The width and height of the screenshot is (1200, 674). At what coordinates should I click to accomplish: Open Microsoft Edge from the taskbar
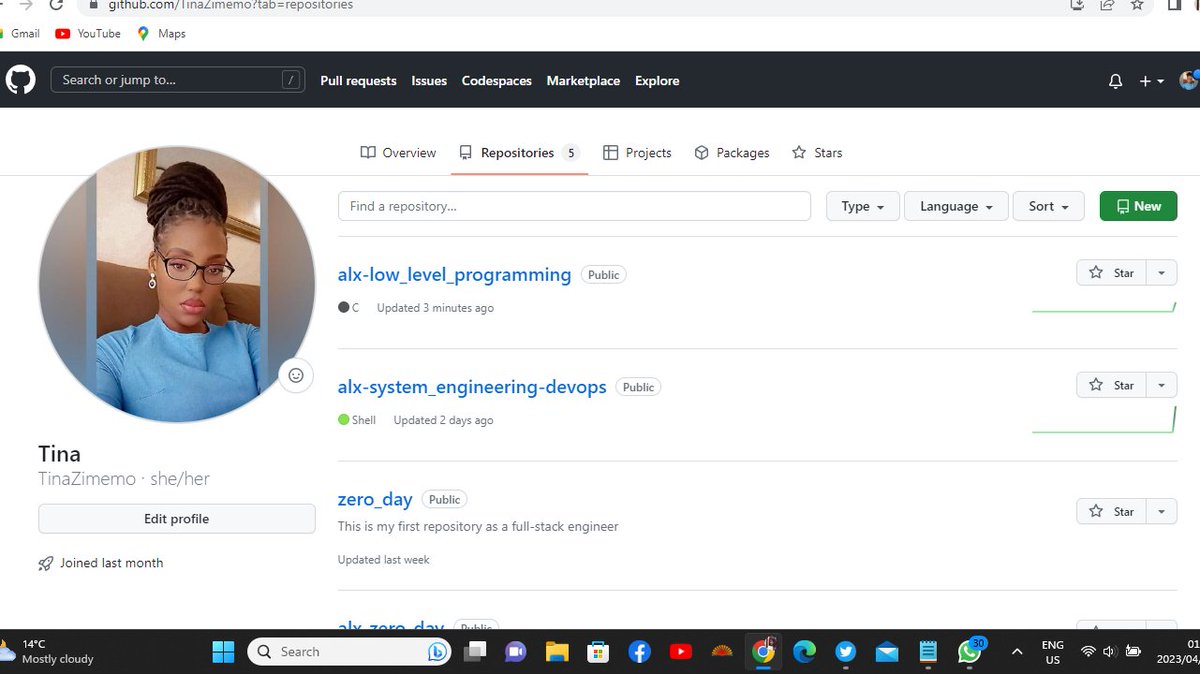pos(805,652)
